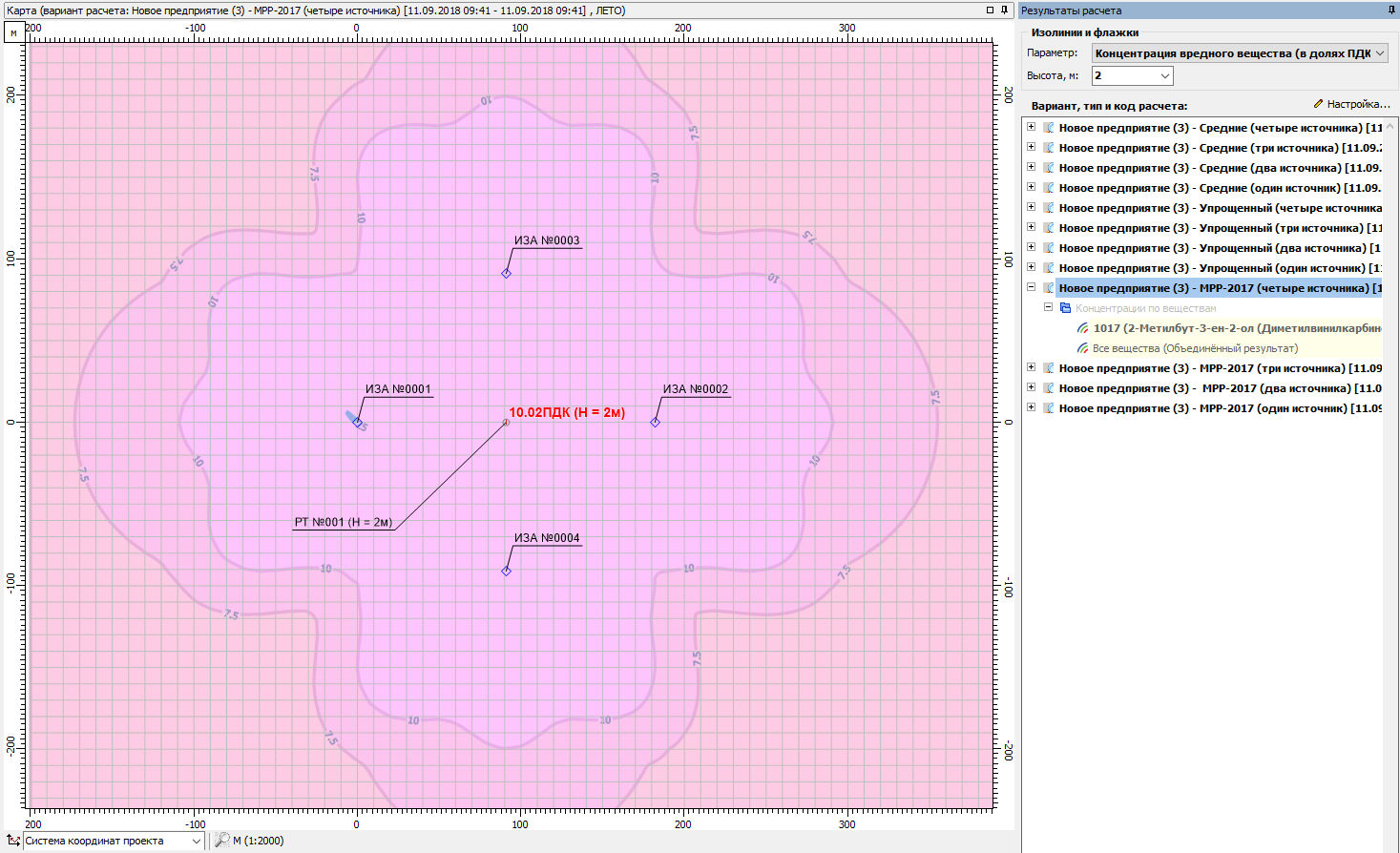Click the ИЗА №0002 source diamond marker

[x=656, y=422]
